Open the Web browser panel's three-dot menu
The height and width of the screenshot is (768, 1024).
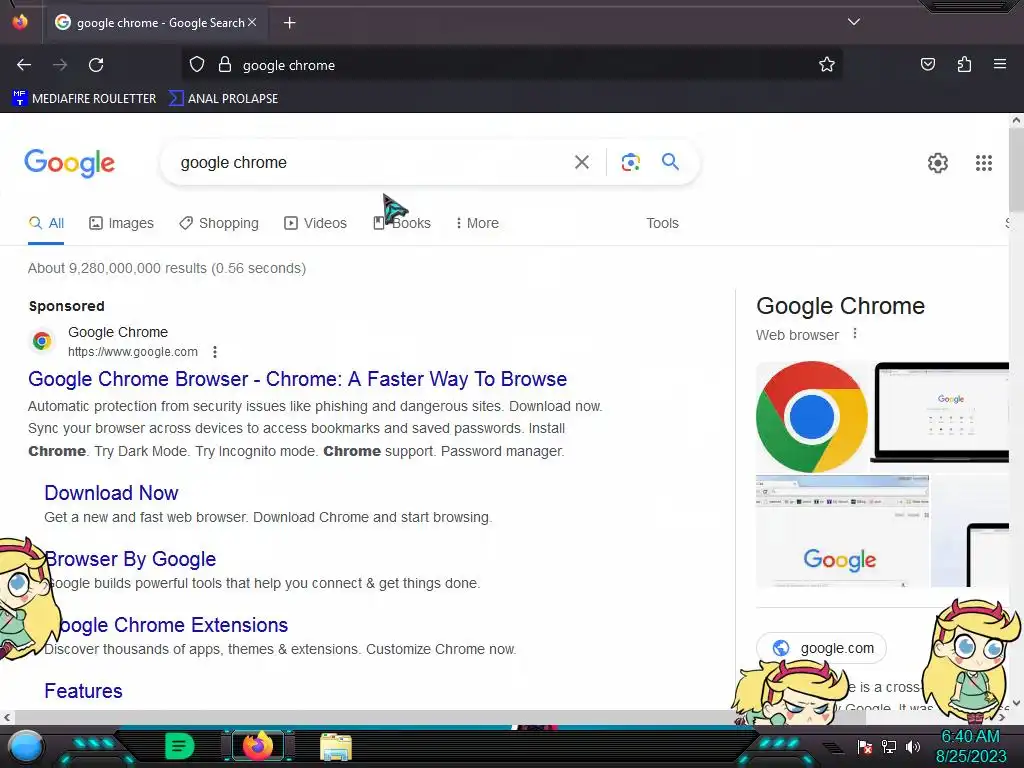(x=855, y=334)
